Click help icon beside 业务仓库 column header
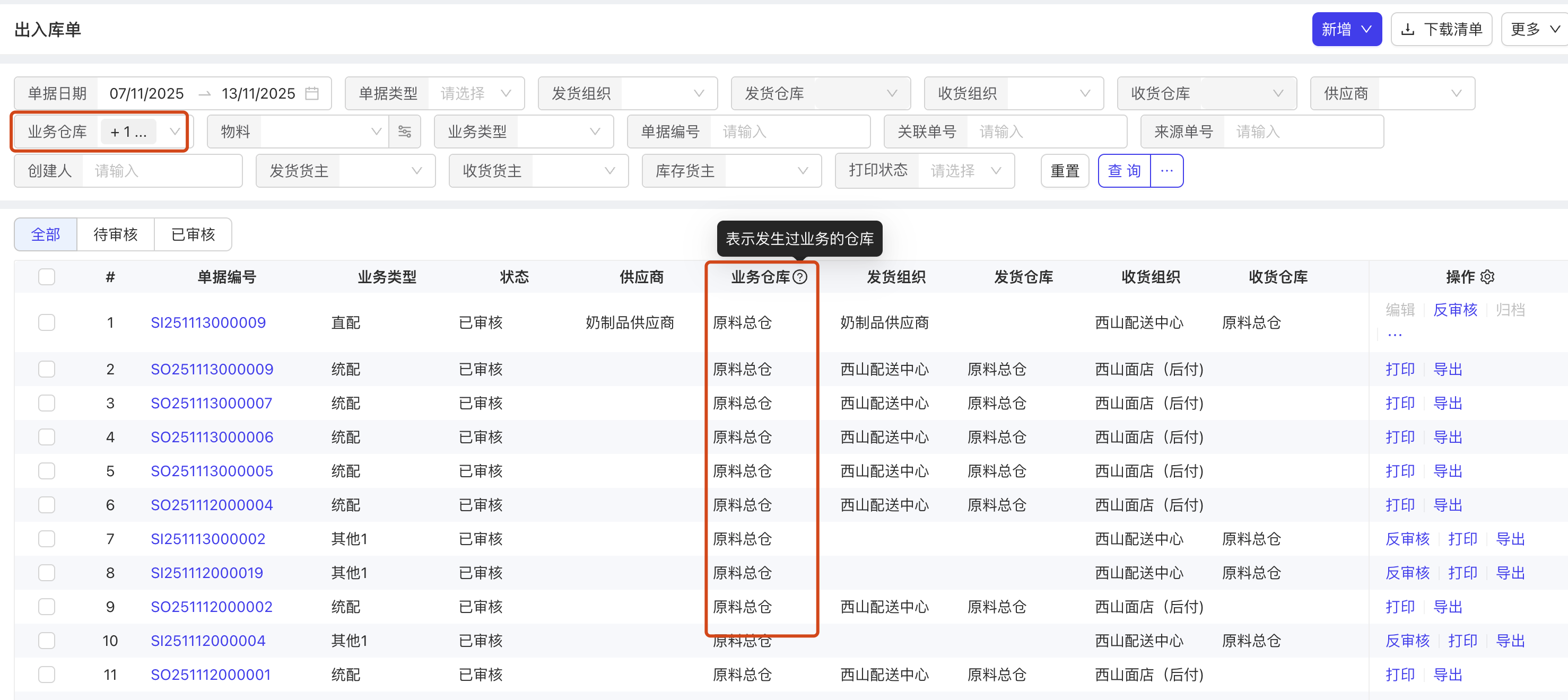The image size is (1568, 700). [800, 277]
